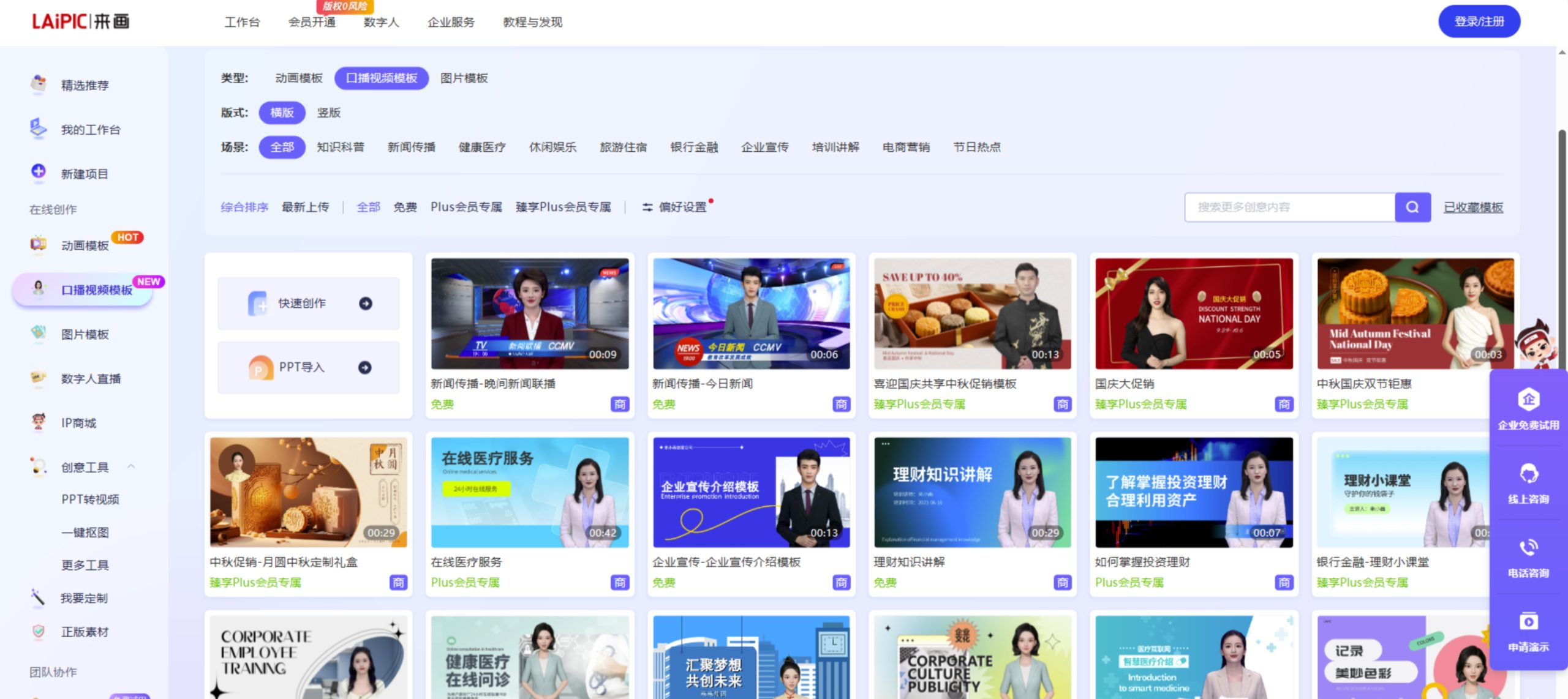This screenshot has height=699, width=1568.
Task: Click the PPT导入 arrow icon
Action: point(365,367)
